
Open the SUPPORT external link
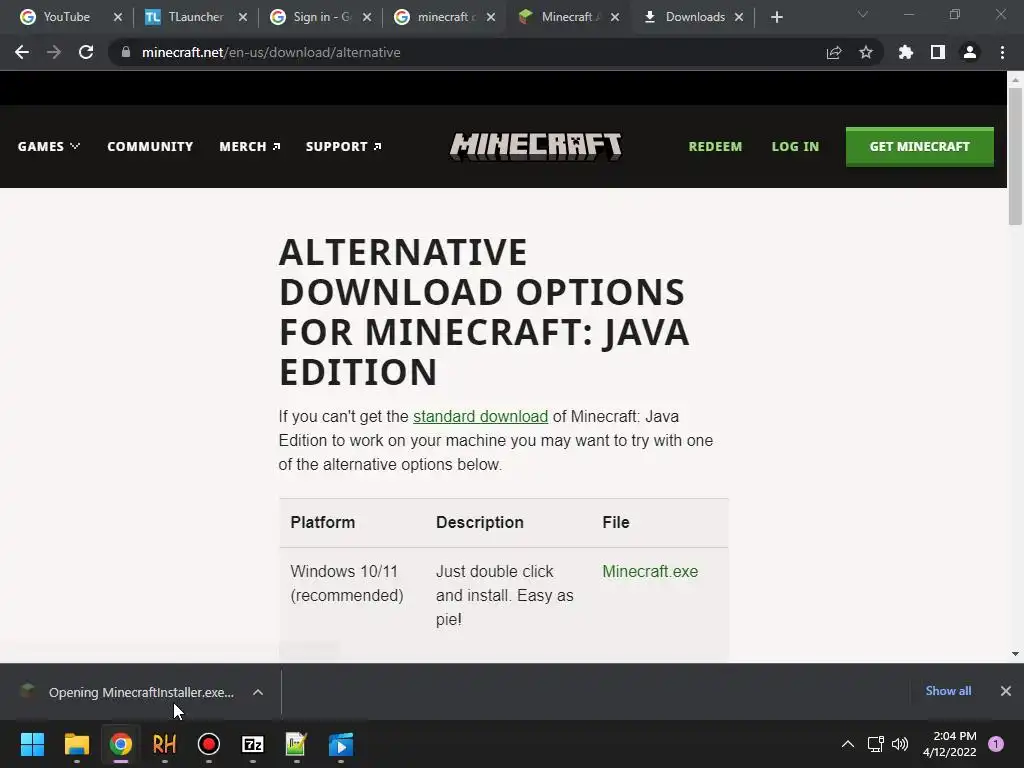[x=344, y=146]
